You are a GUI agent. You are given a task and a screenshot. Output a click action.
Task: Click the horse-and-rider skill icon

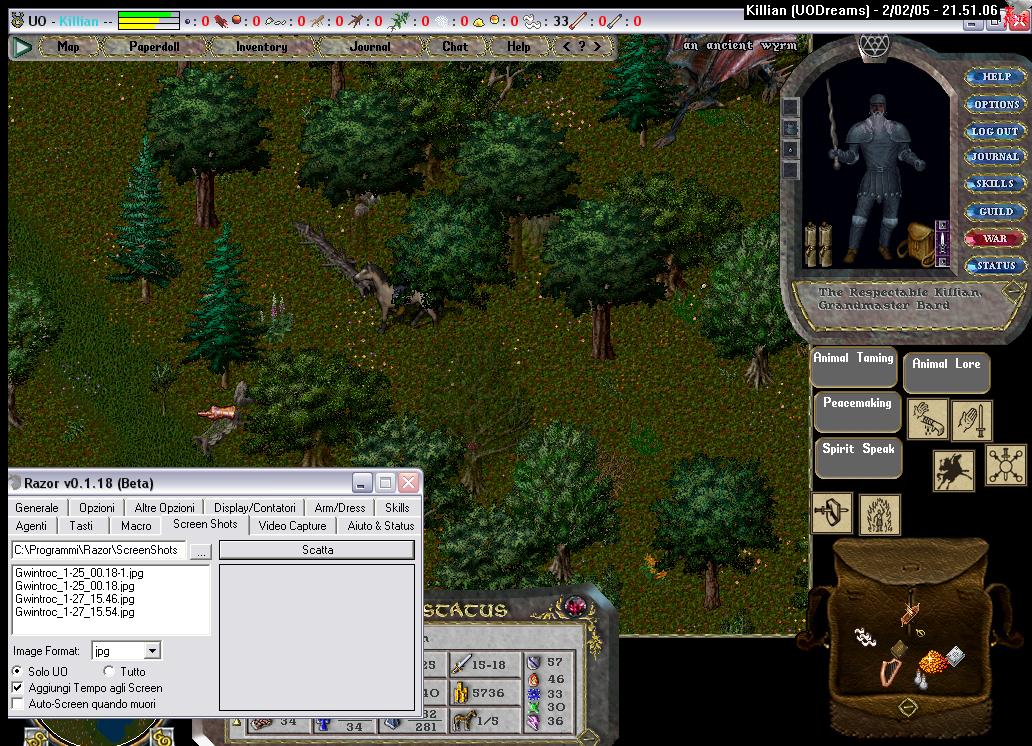click(953, 471)
